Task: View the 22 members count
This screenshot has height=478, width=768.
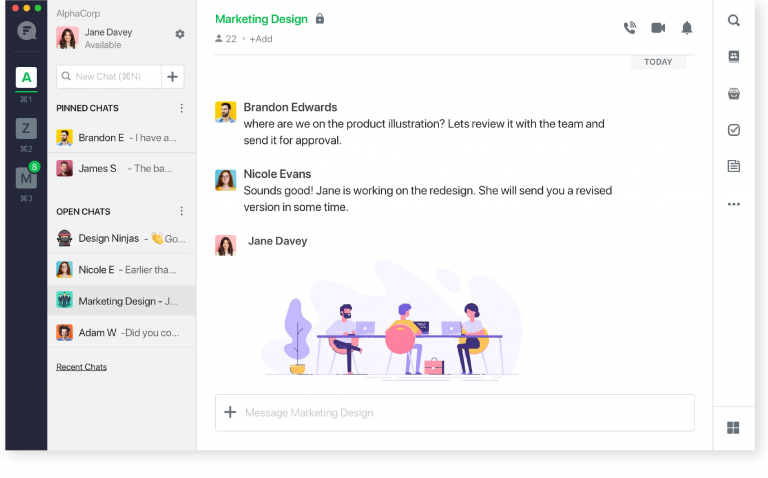Action: pyautogui.click(x=226, y=39)
